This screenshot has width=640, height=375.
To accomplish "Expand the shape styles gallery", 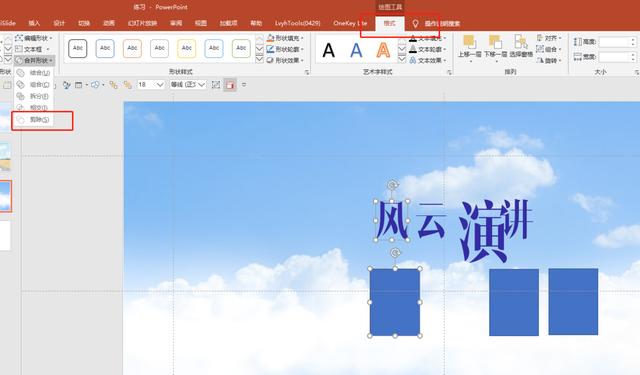I will coord(259,59).
